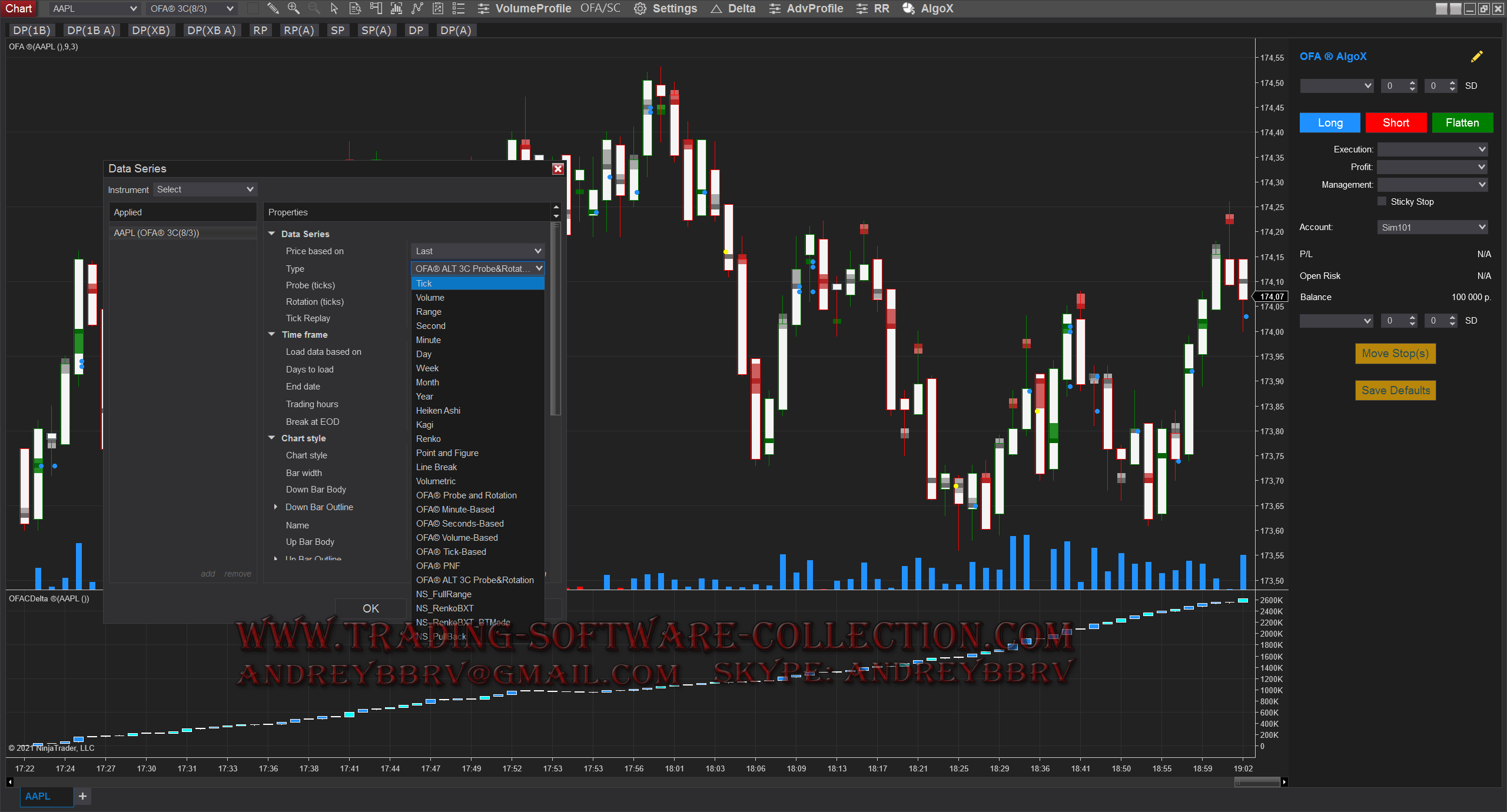Viewport: 1507px width, 812px height.
Task: Select OFA® Tick-Based type option
Action: (x=451, y=552)
